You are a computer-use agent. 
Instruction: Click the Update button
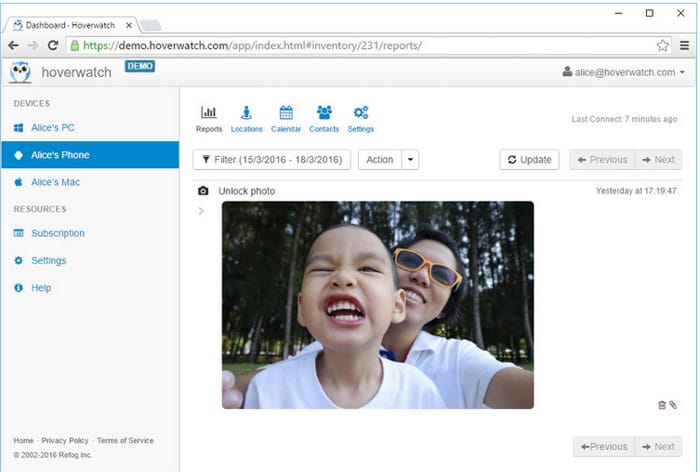529,159
